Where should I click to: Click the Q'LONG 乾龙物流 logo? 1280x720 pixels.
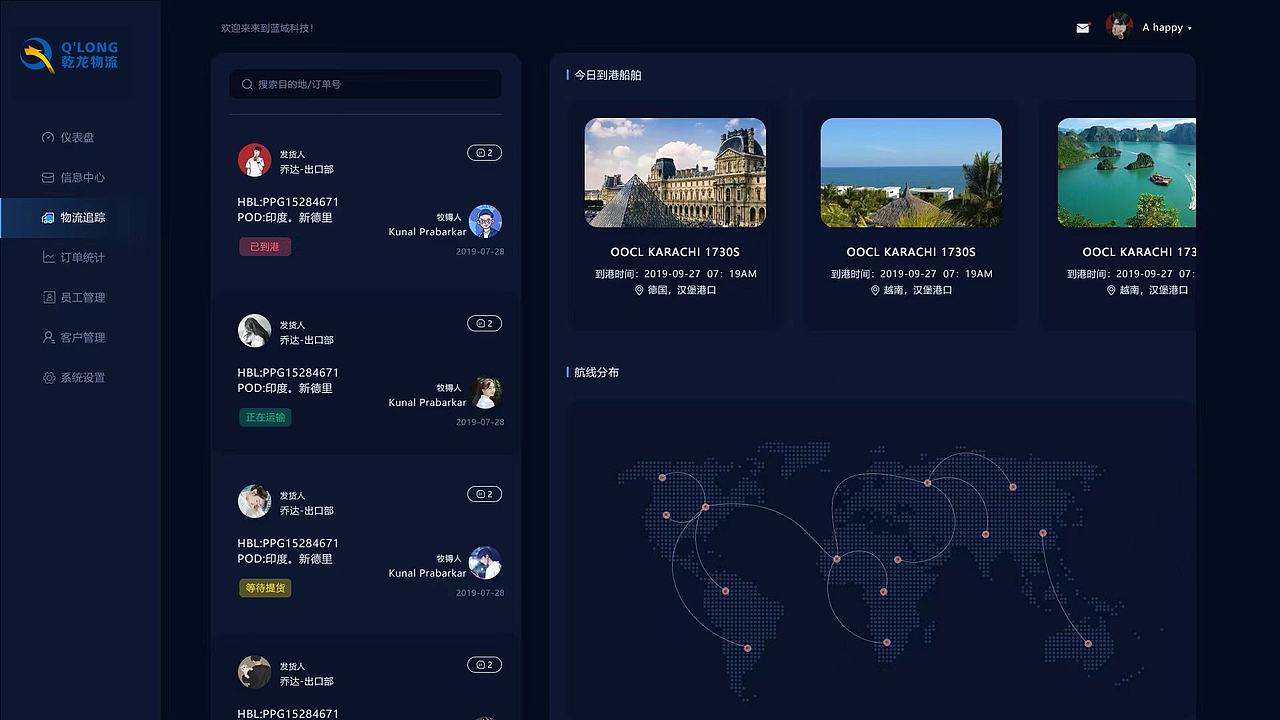pyautogui.click(x=69, y=55)
